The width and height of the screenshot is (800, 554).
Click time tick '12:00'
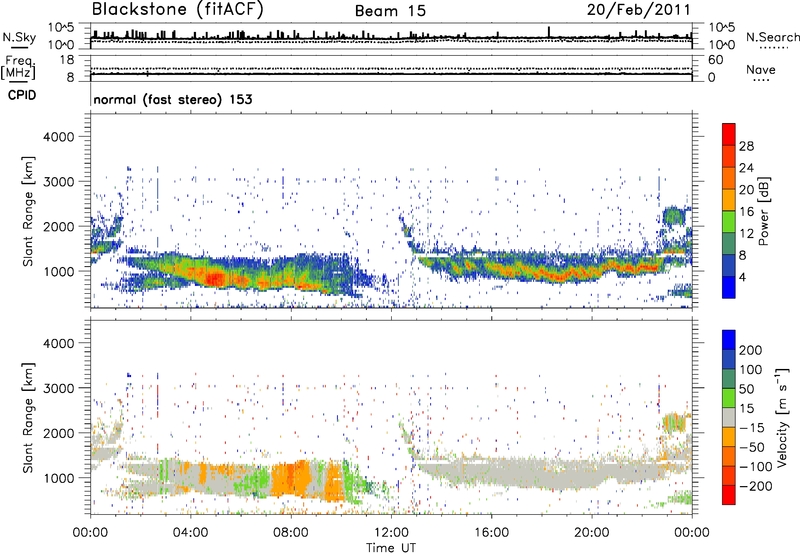[391, 533]
